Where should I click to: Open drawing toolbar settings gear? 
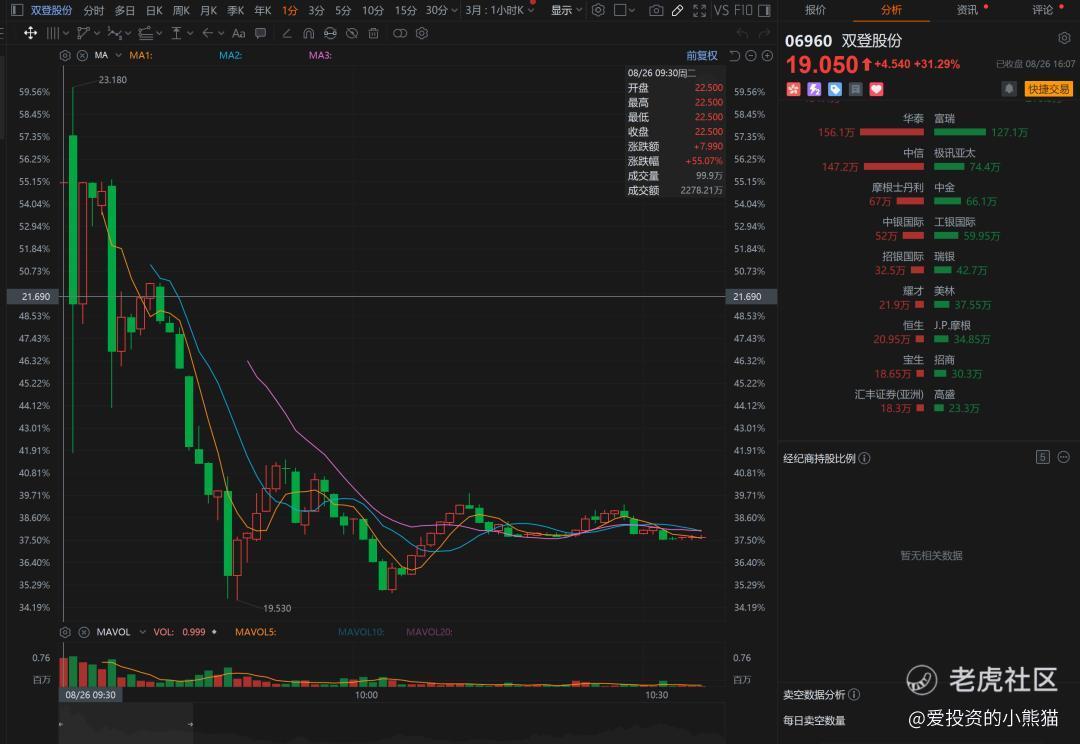tap(422, 33)
